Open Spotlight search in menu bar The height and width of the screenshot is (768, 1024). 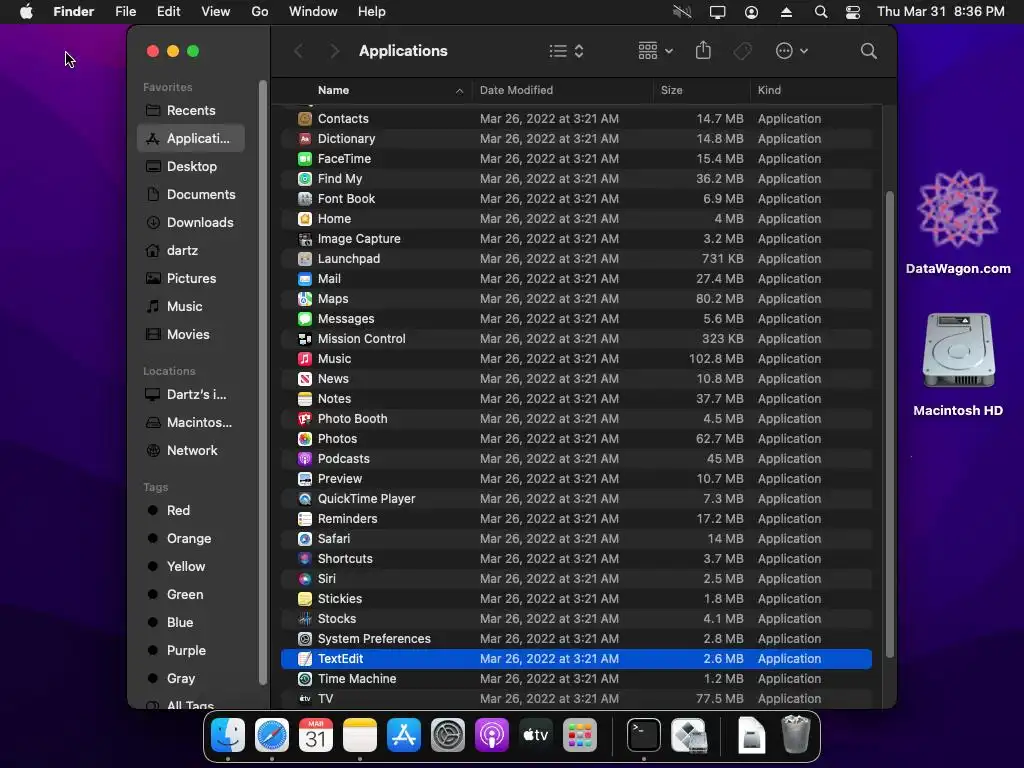click(821, 12)
